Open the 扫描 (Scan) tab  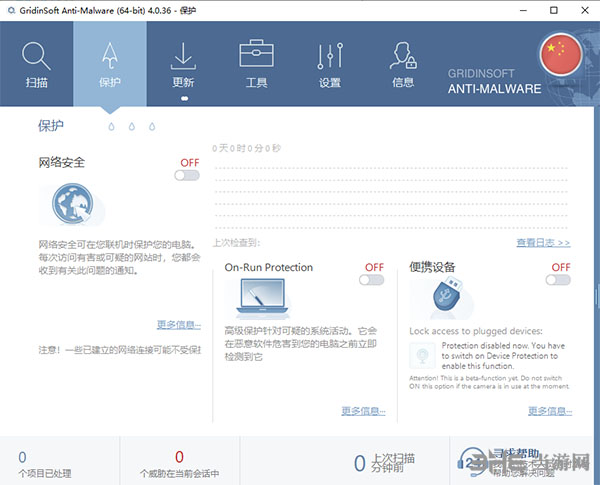[x=36, y=64]
